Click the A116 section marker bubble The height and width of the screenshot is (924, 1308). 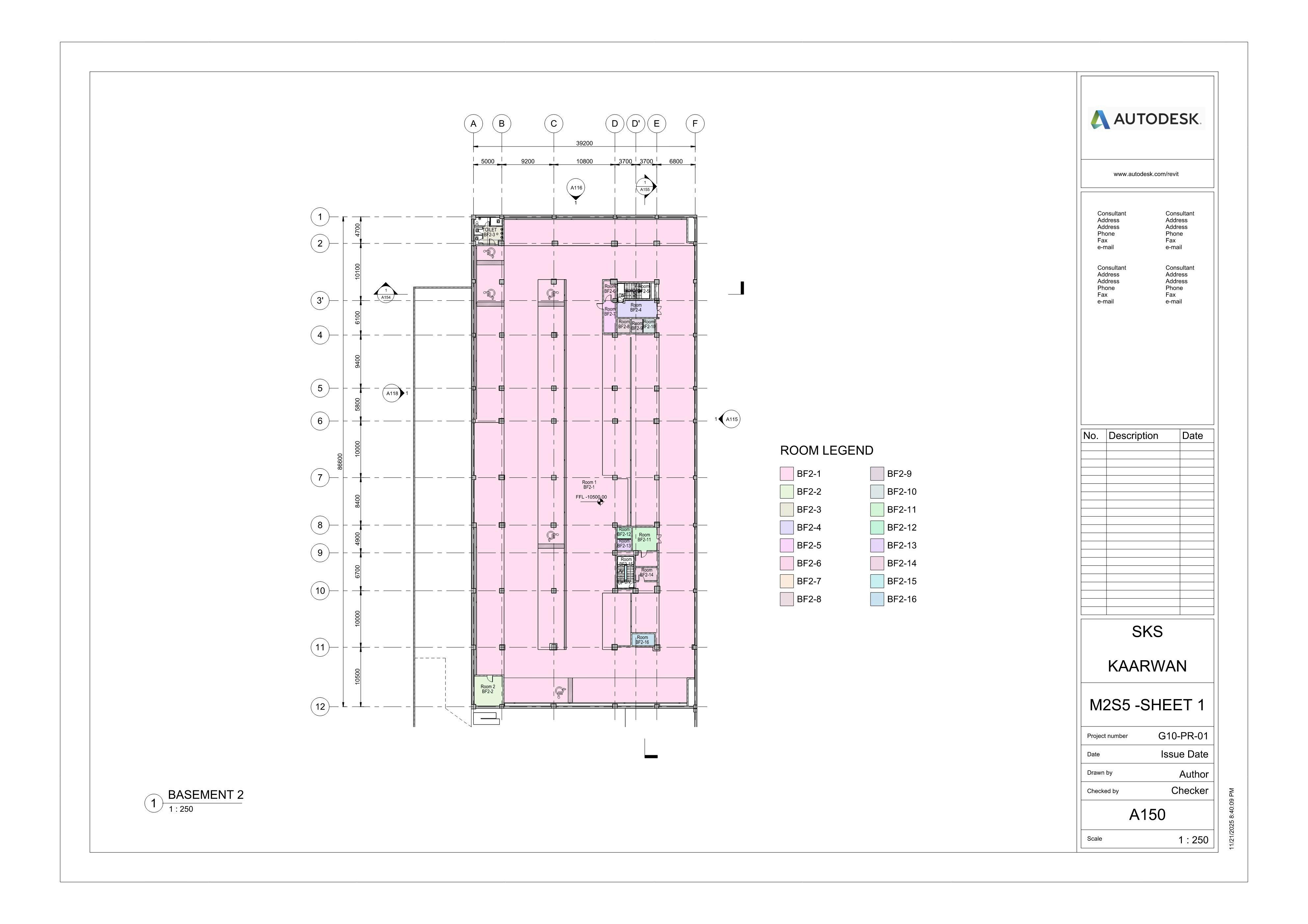click(x=576, y=188)
